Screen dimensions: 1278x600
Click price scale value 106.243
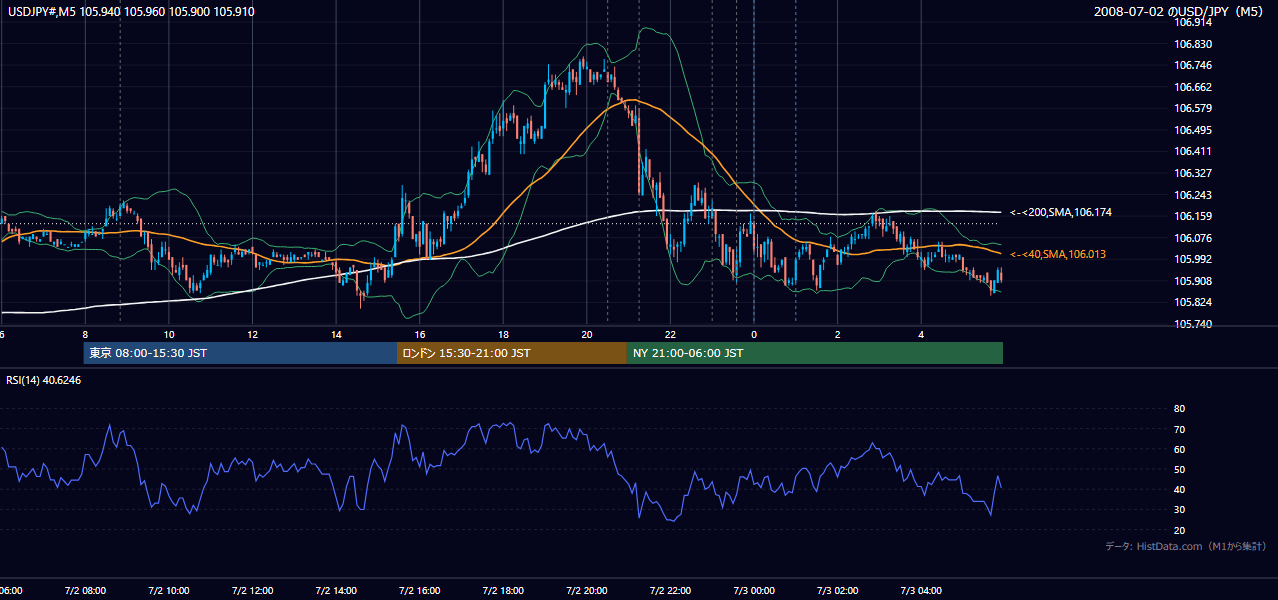click(1193, 195)
